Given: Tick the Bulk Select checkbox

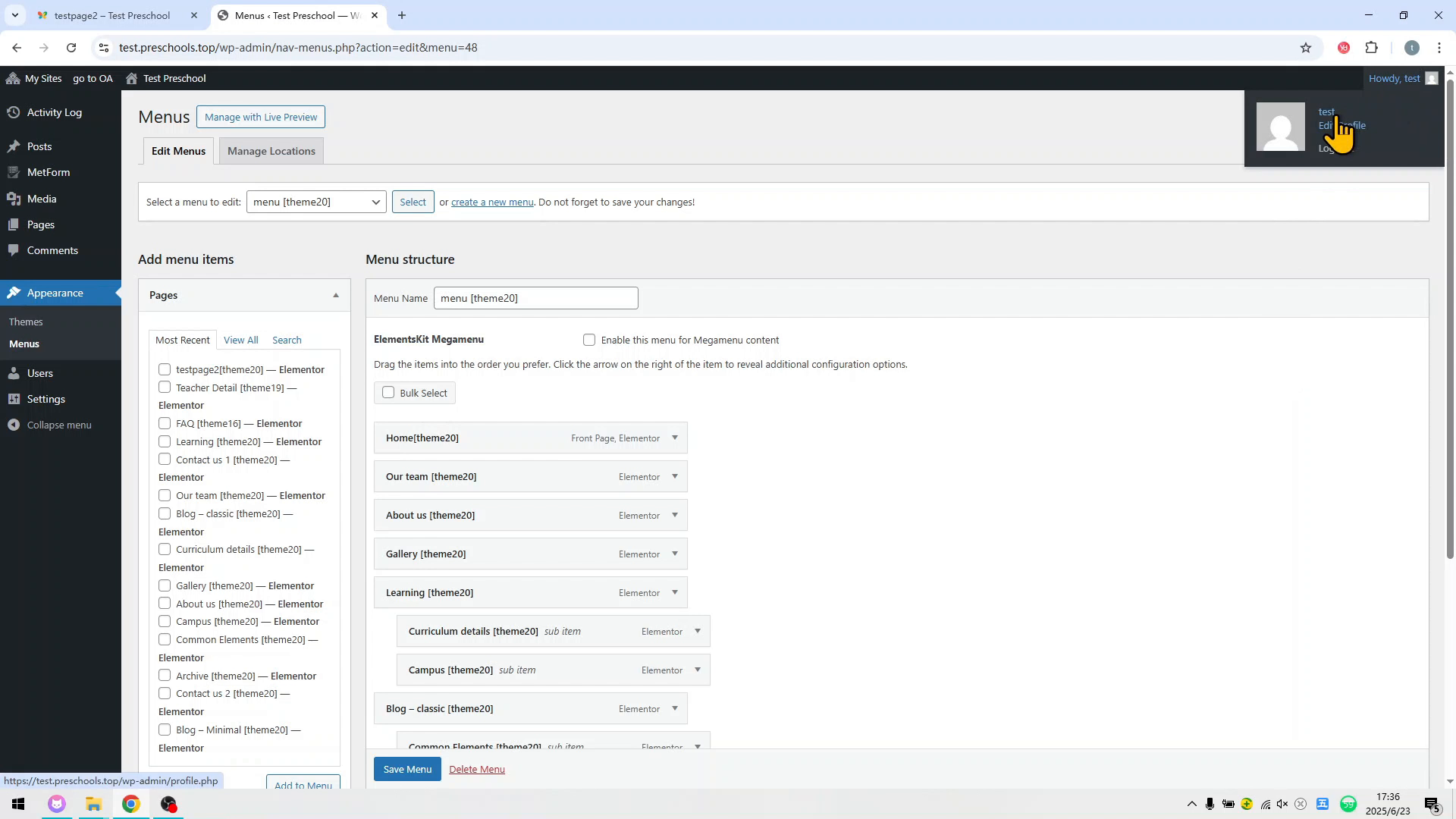Looking at the screenshot, I should pyautogui.click(x=388, y=392).
